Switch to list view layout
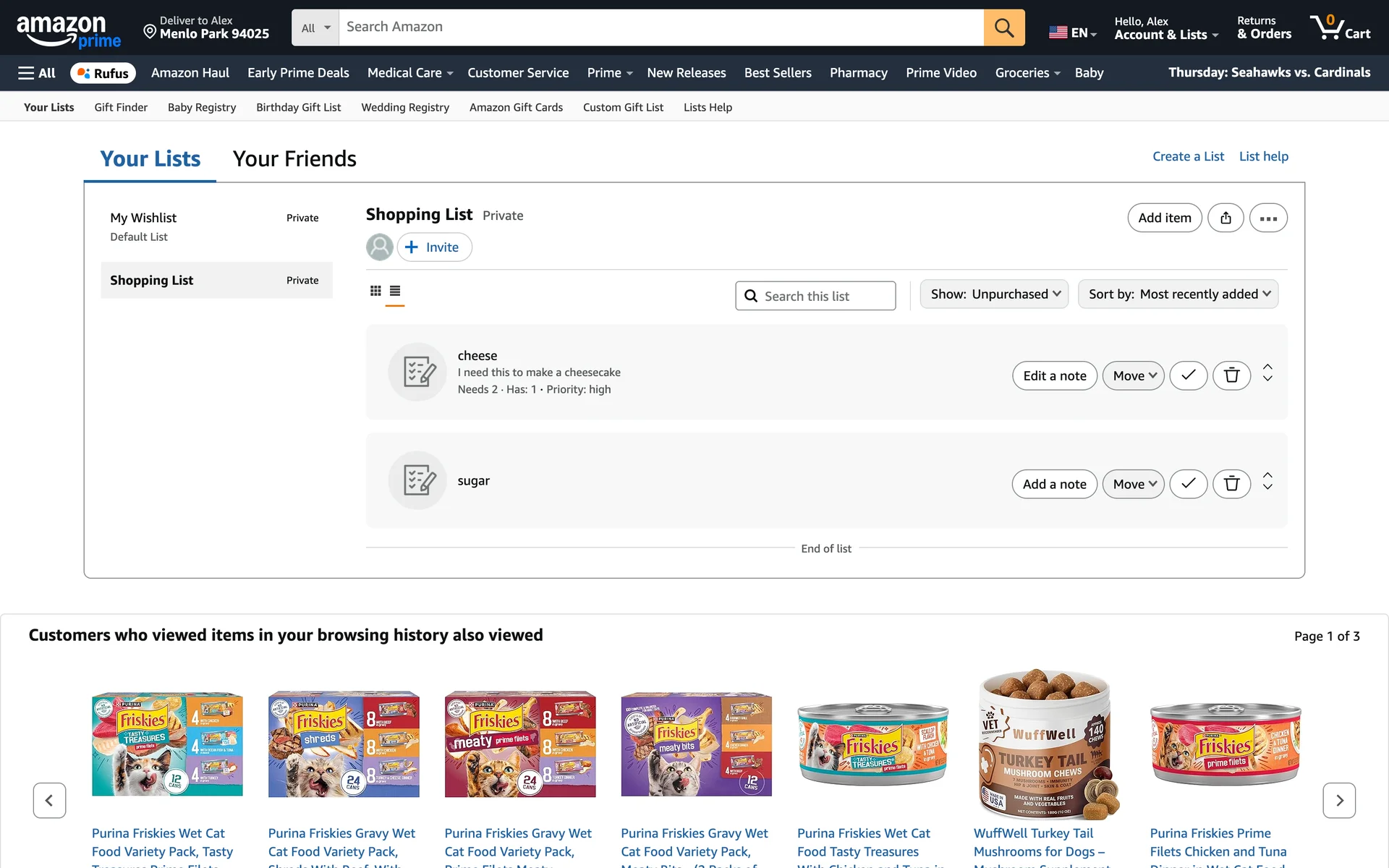 point(395,291)
